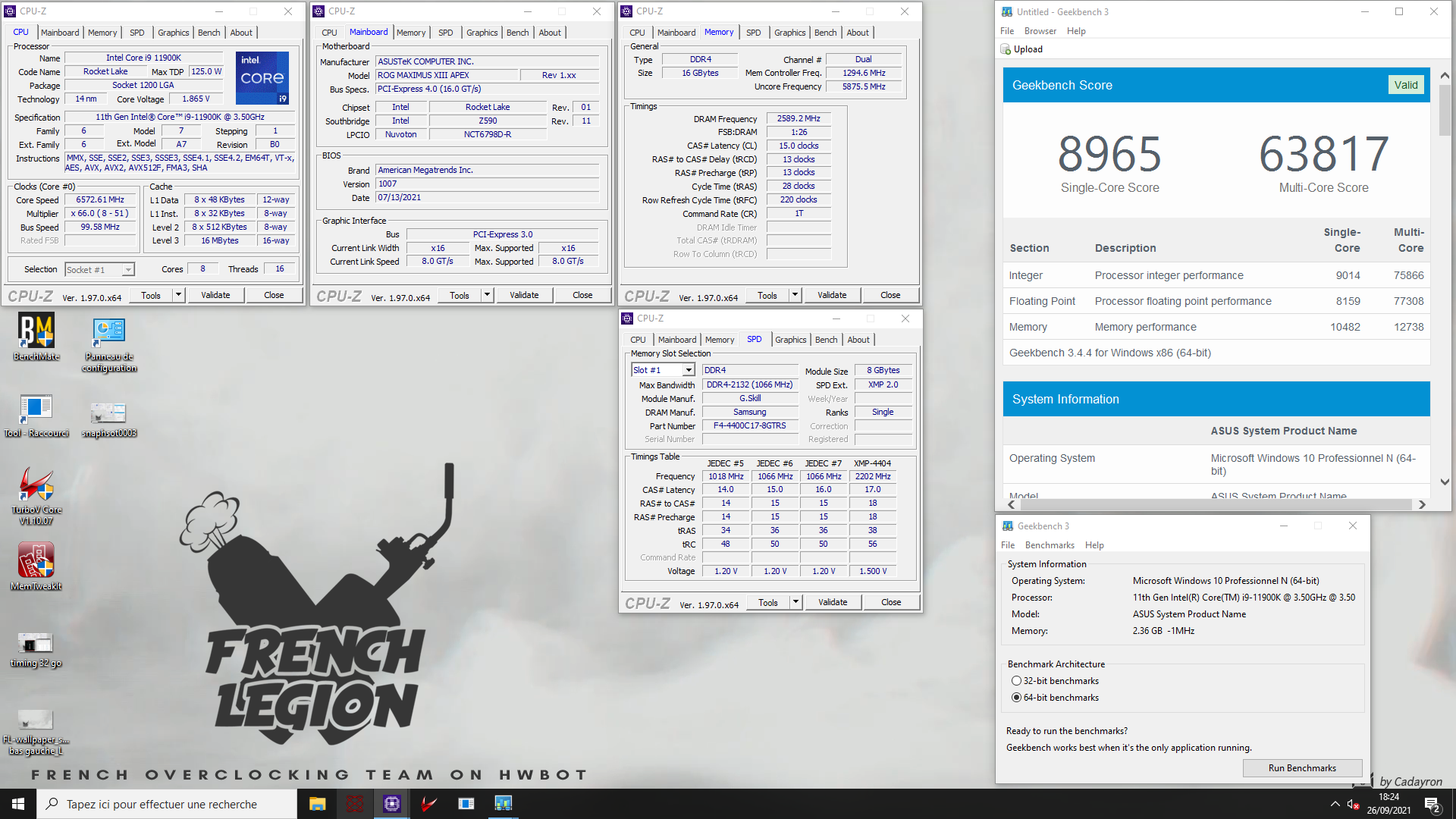
Task: Open Panneau de configuration desktop shortcut
Action: pyautogui.click(x=109, y=345)
